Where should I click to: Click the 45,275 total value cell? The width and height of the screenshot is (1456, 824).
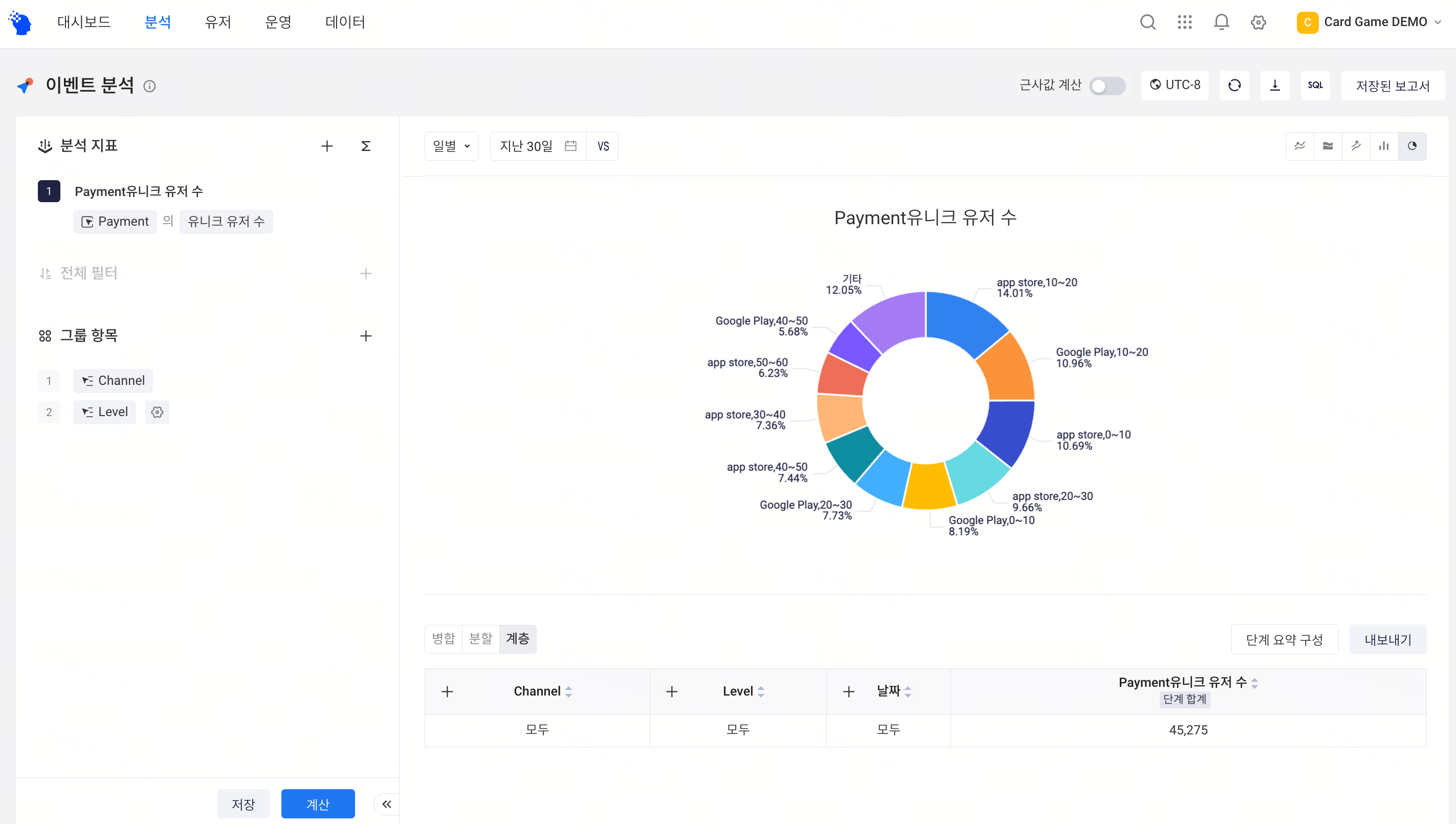coord(1188,730)
